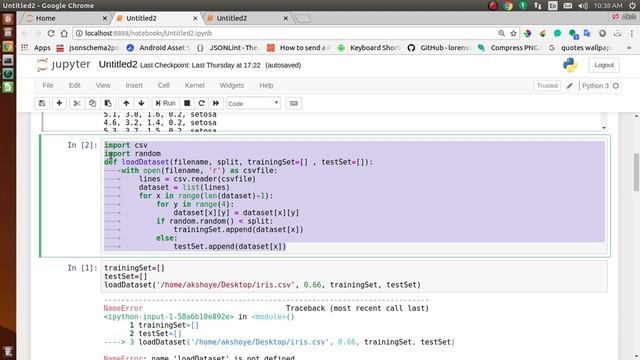Click the Logout button
Viewport: 640px width, 360px height.
point(604,65)
